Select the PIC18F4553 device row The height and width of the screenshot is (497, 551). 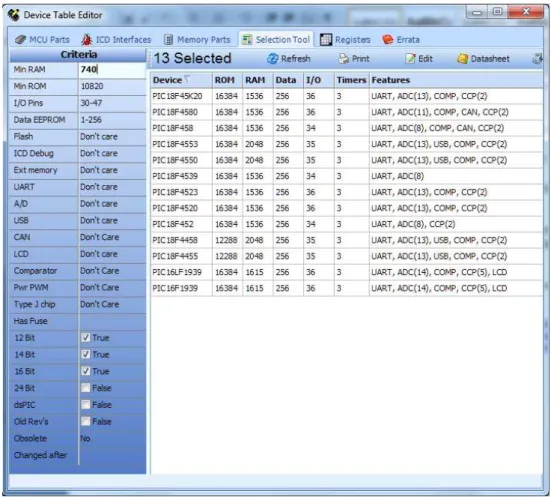(346, 144)
